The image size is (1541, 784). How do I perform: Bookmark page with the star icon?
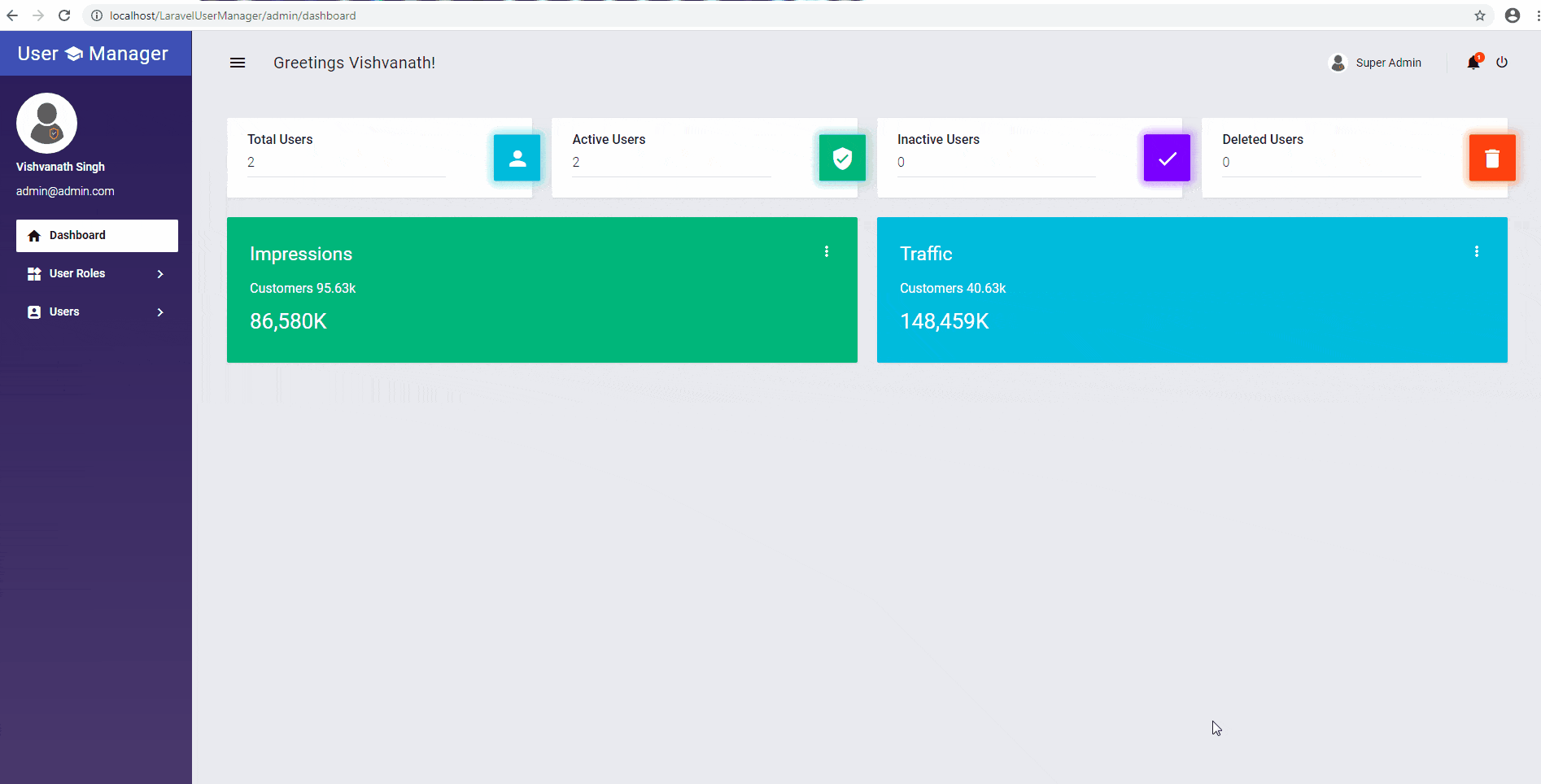click(1480, 15)
